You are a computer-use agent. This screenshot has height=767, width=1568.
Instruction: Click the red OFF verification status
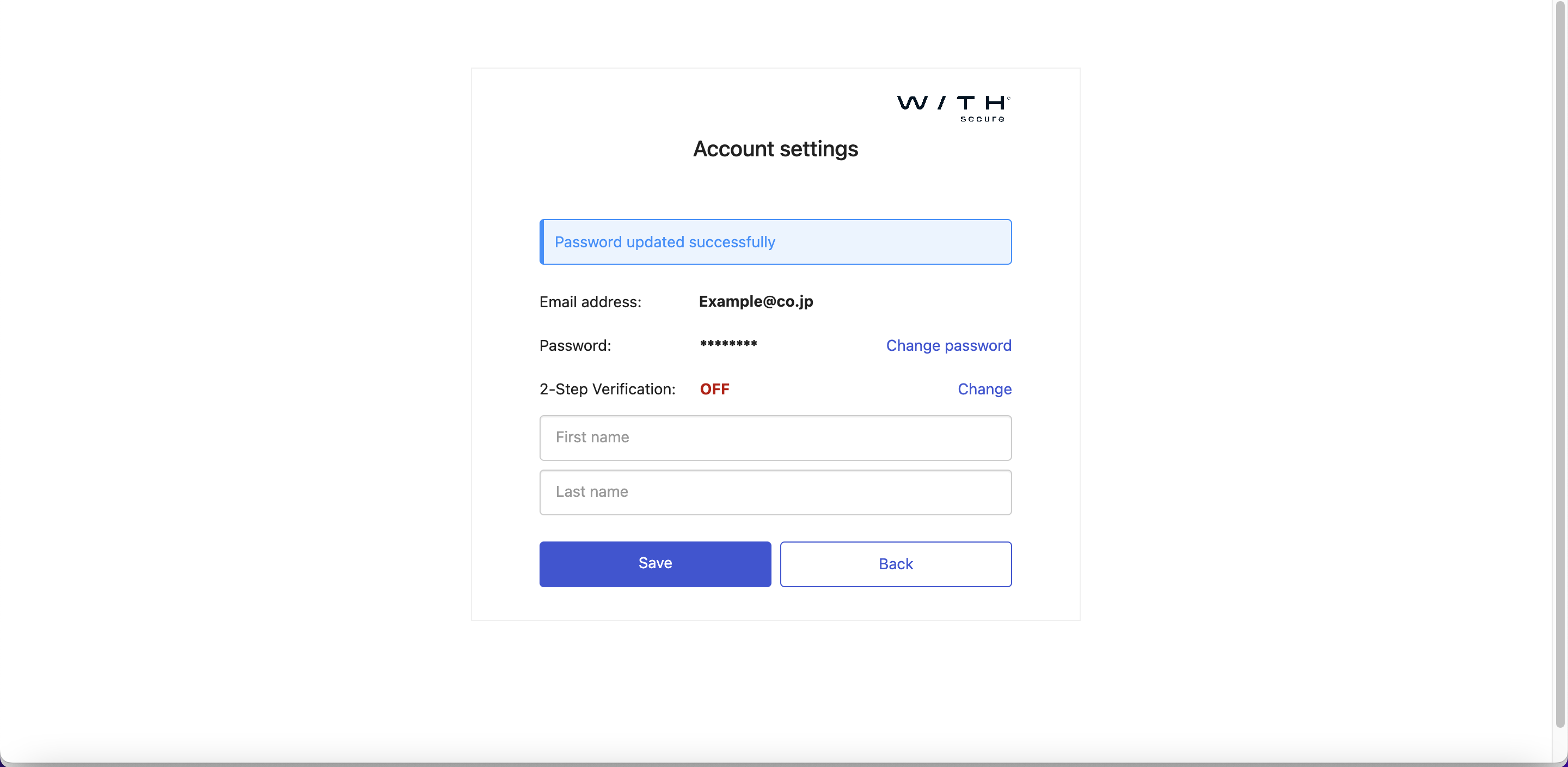714,389
